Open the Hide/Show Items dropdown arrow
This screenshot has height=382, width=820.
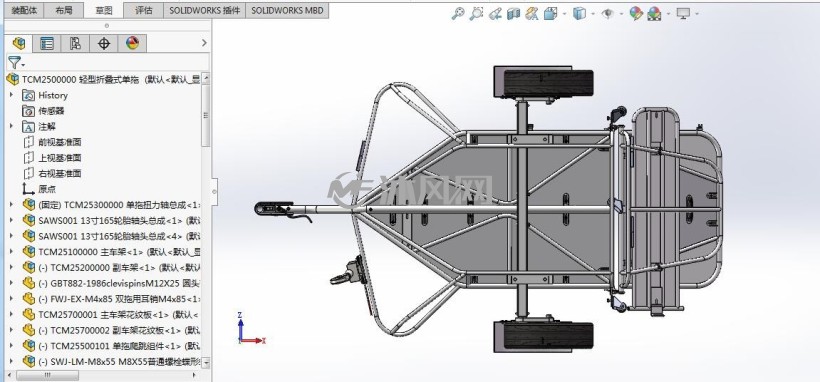click(x=621, y=14)
